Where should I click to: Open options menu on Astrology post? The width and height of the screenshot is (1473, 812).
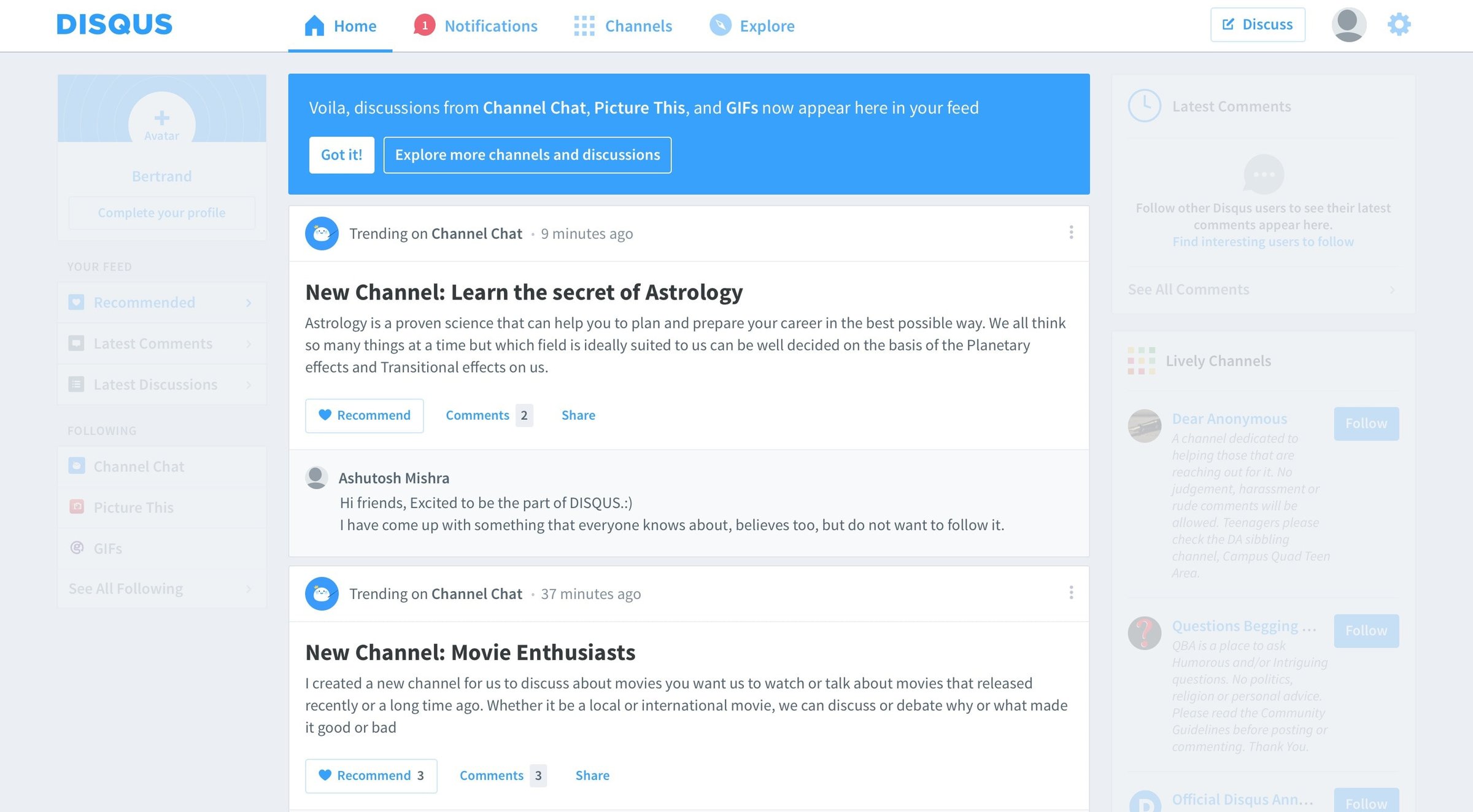[x=1071, y=232]
